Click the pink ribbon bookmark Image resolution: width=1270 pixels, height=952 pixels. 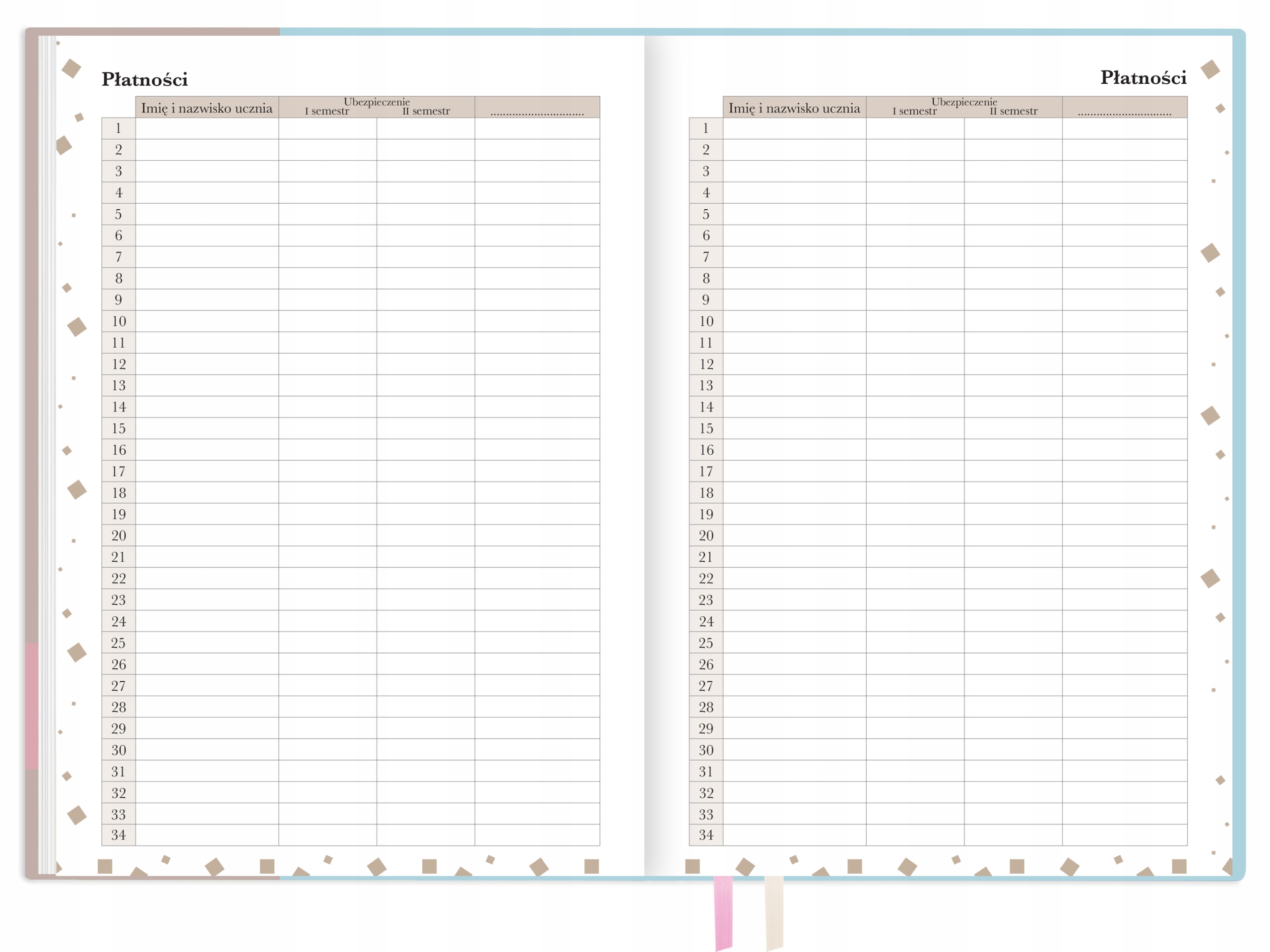(x=723, y=911)
